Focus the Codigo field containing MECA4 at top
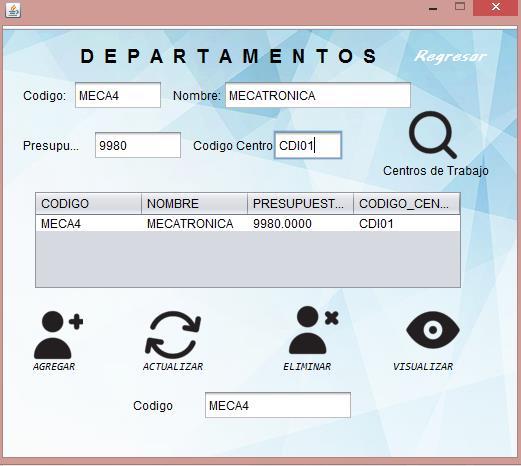 tap(118, 95)
